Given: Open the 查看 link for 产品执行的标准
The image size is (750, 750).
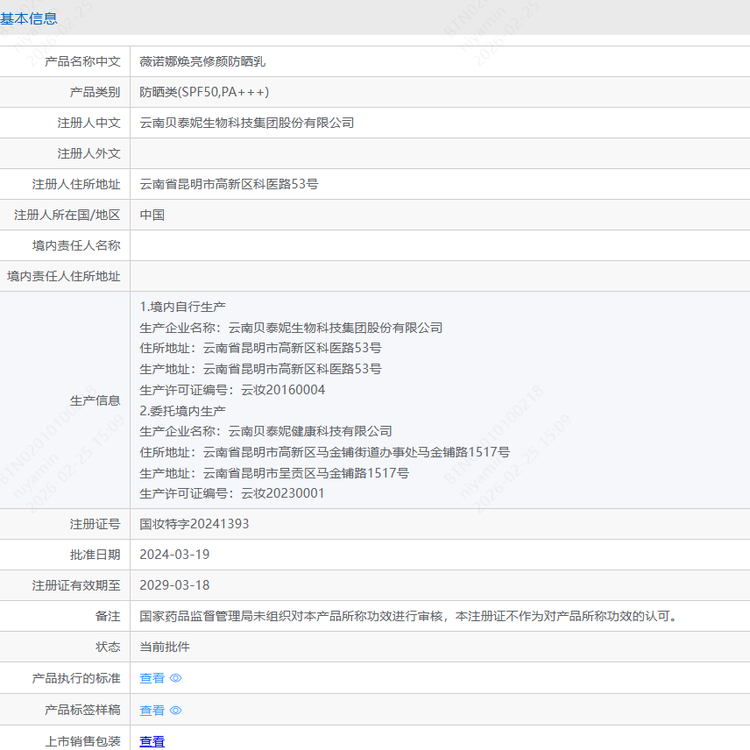Looking at the screenshot, I should click(152, 678).
